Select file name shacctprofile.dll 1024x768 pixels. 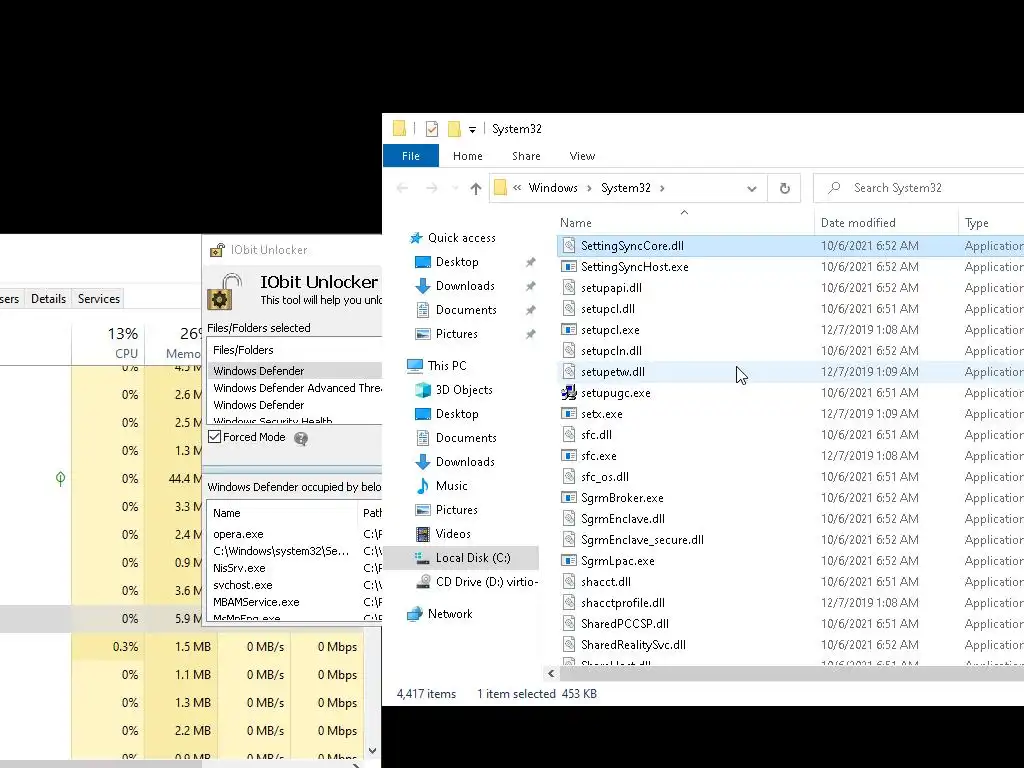[622, 603]
